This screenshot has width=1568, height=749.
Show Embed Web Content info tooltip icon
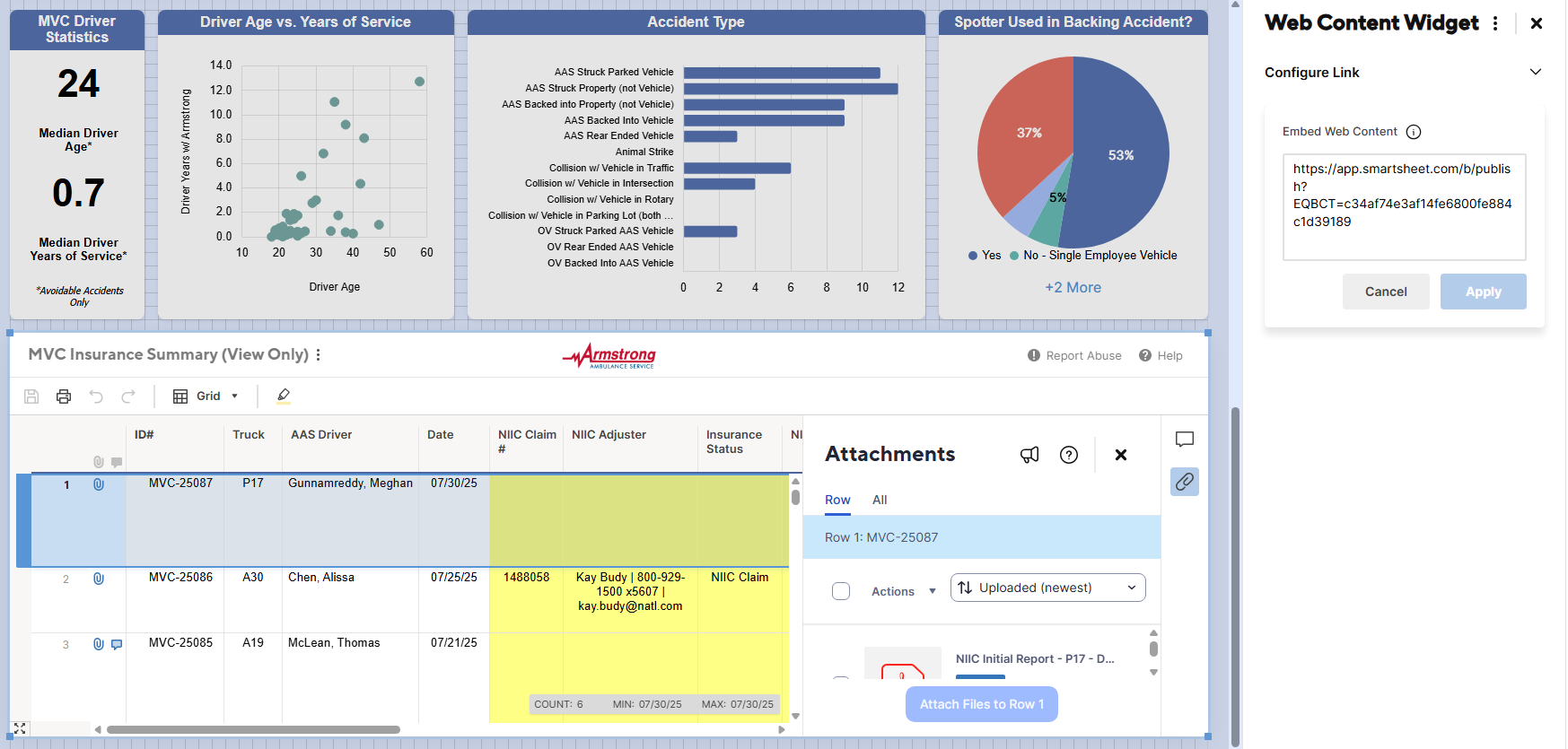pos(1414,132)
